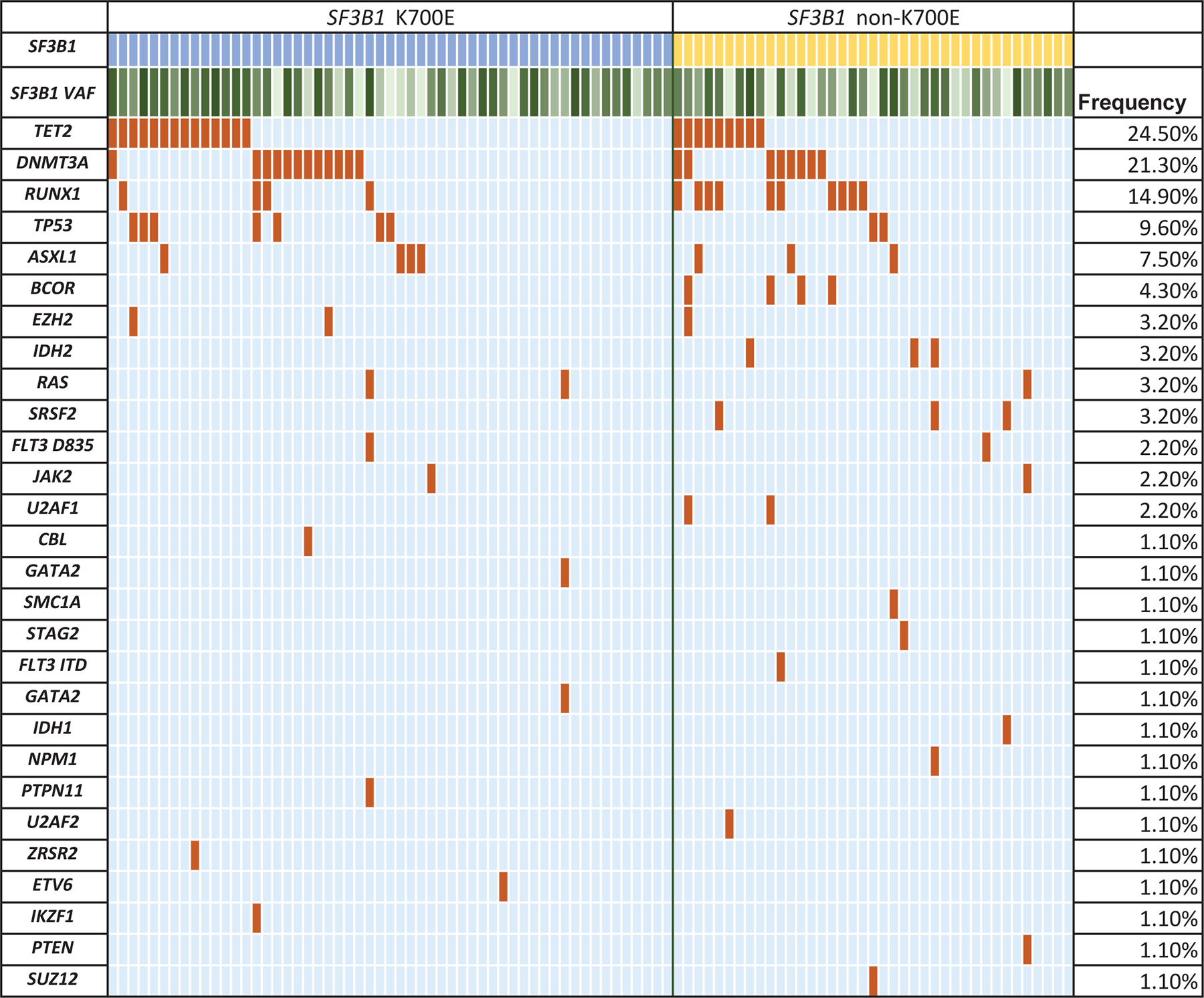Screen dimensions: 1204x998
Task: Click the TET2 gene label
Action: point(53,131)
